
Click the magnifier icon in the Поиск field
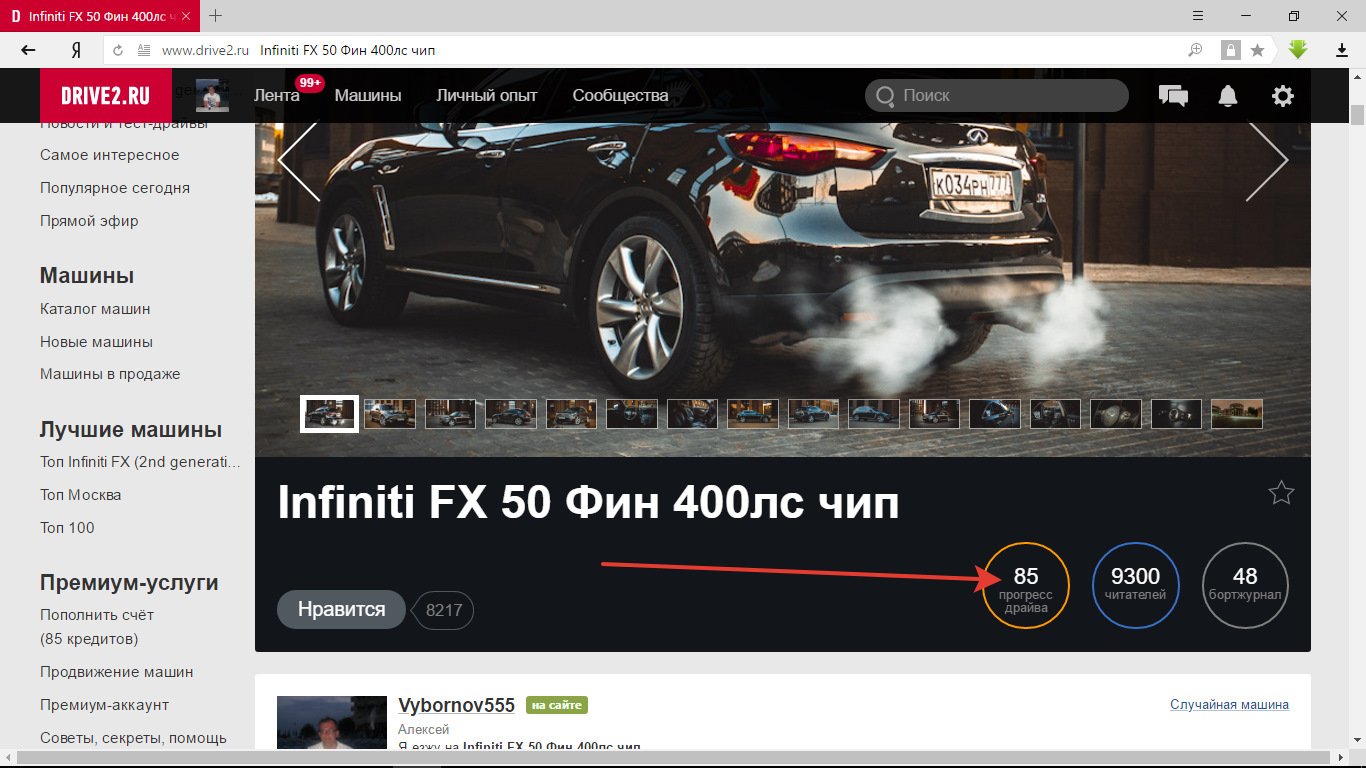coord(885,96)
